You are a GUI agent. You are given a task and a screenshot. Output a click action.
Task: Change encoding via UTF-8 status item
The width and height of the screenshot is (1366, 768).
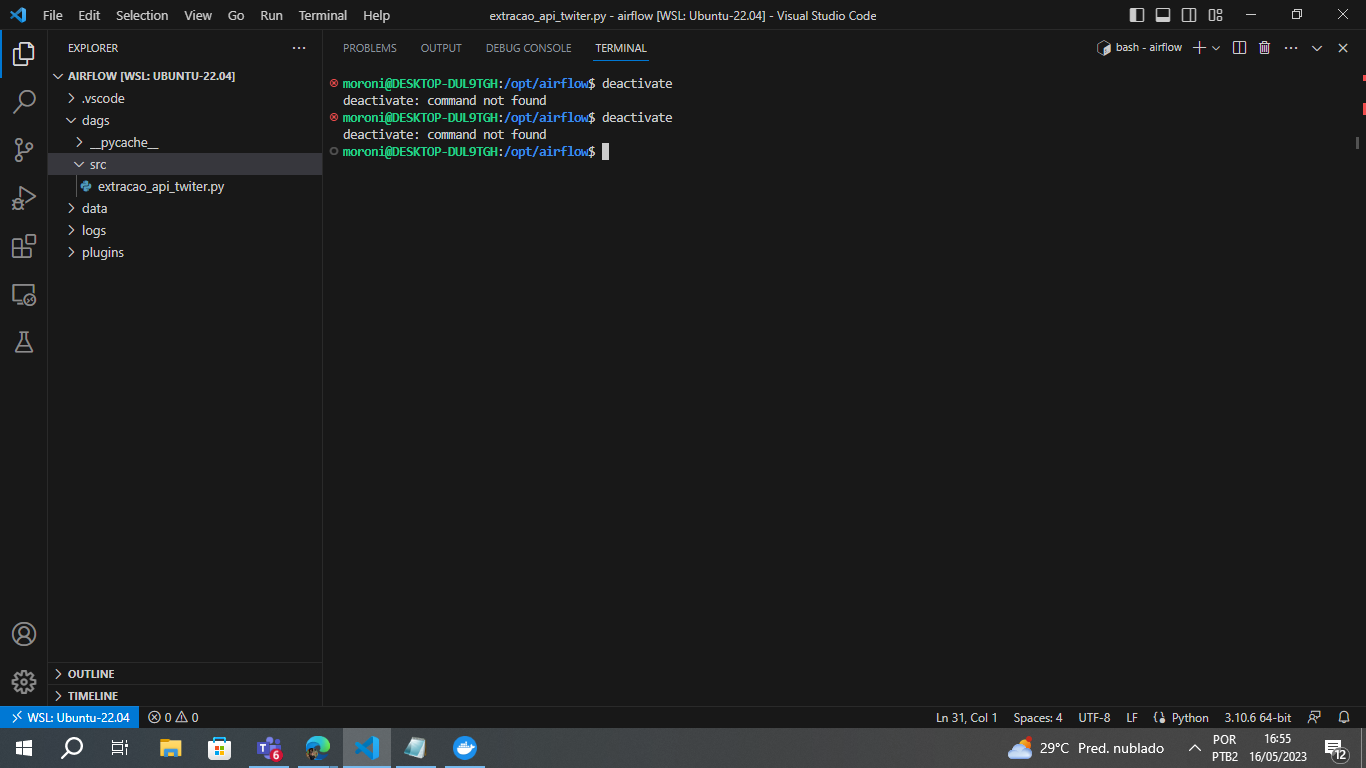1094,717
